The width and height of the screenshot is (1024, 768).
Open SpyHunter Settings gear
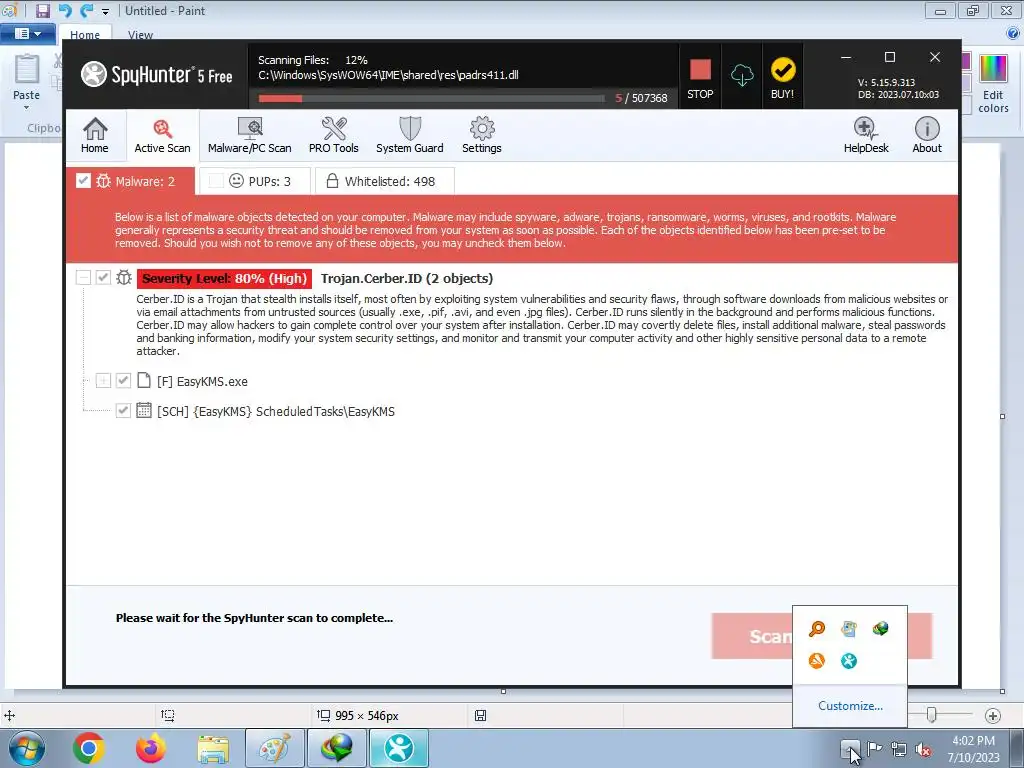coord(482,136)
